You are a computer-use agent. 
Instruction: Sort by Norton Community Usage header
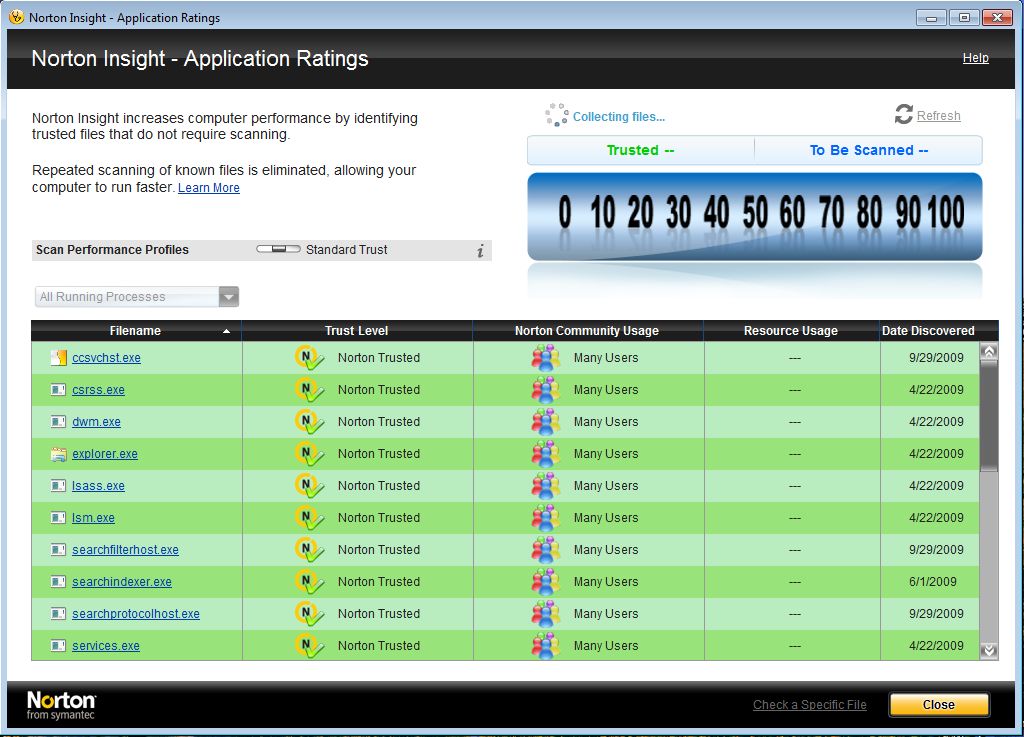pos(587,331)
